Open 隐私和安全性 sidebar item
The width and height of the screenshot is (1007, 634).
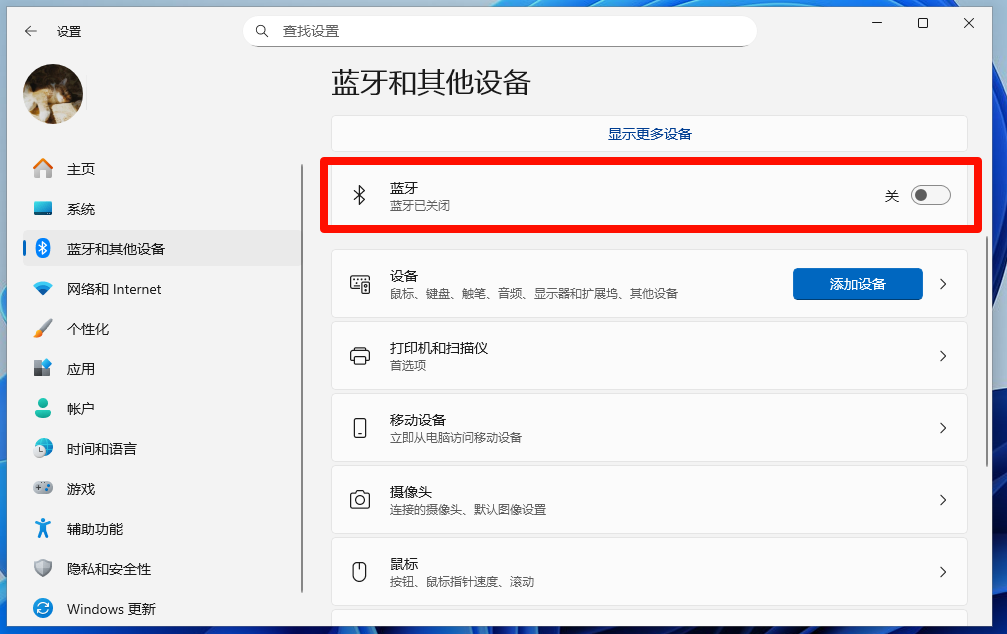162,568
